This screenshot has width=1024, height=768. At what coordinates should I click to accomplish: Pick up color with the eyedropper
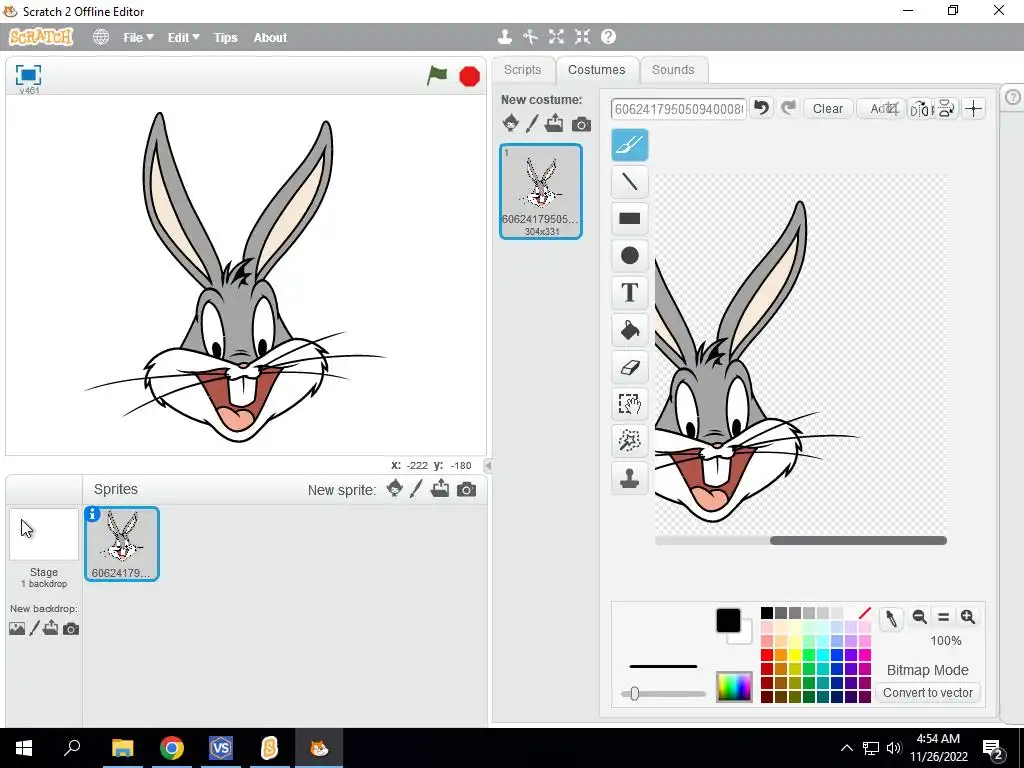click(x=891, y=618)
